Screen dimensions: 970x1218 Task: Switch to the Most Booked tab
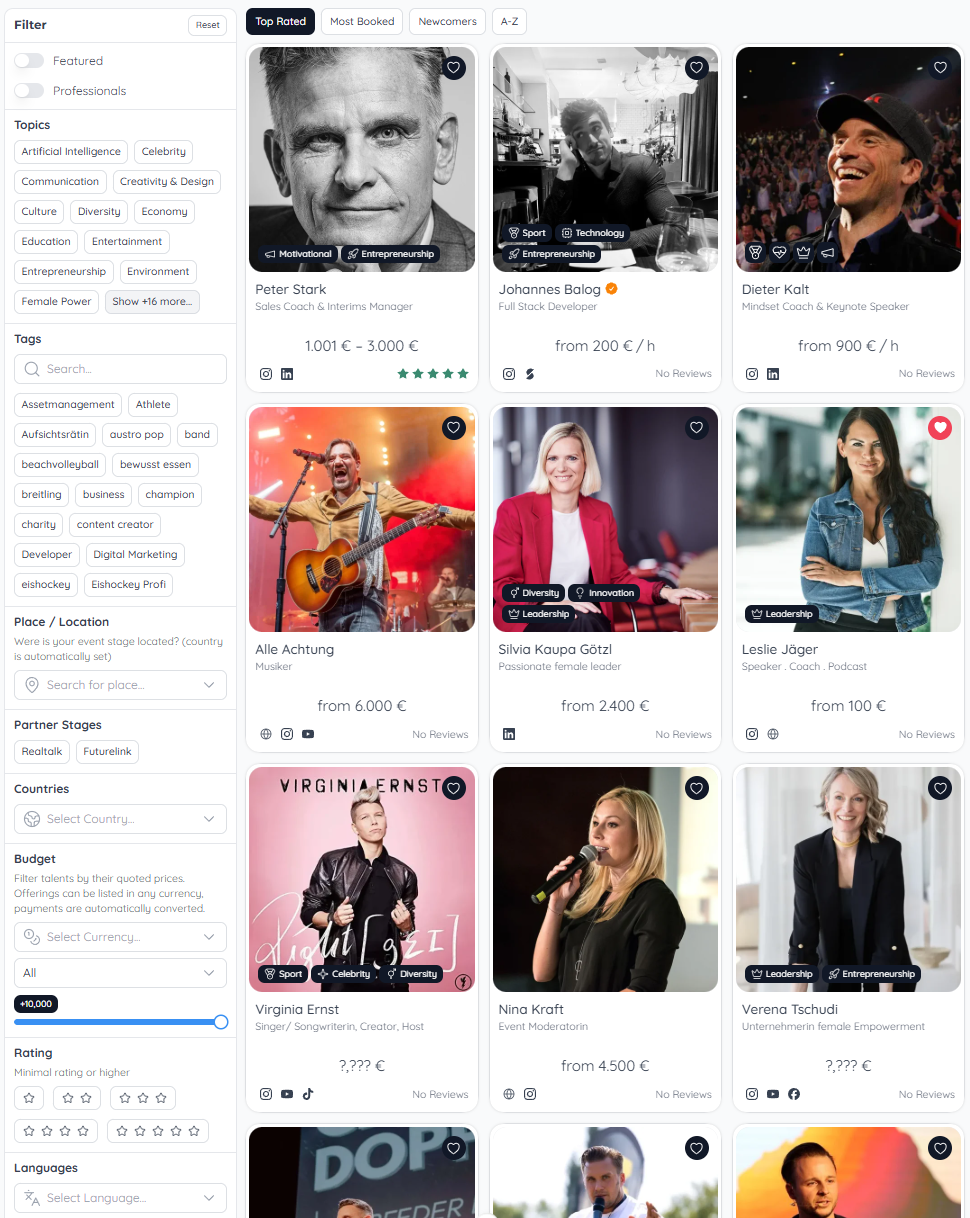pos(362,21)
